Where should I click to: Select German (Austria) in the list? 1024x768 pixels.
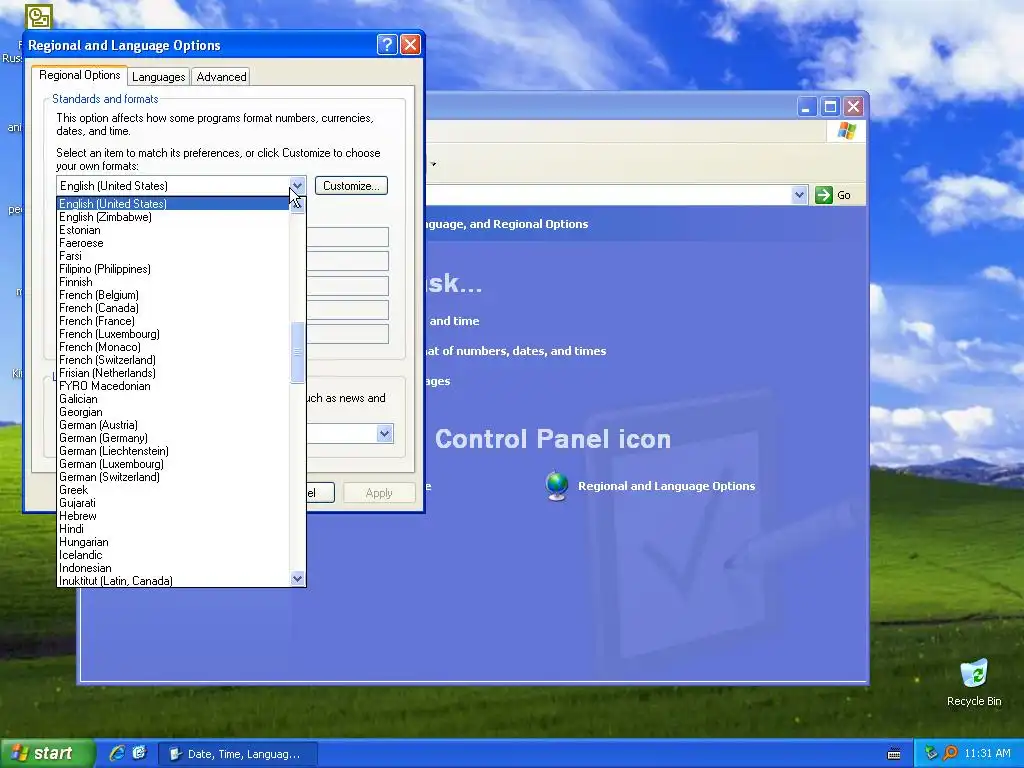pos(173,425)
